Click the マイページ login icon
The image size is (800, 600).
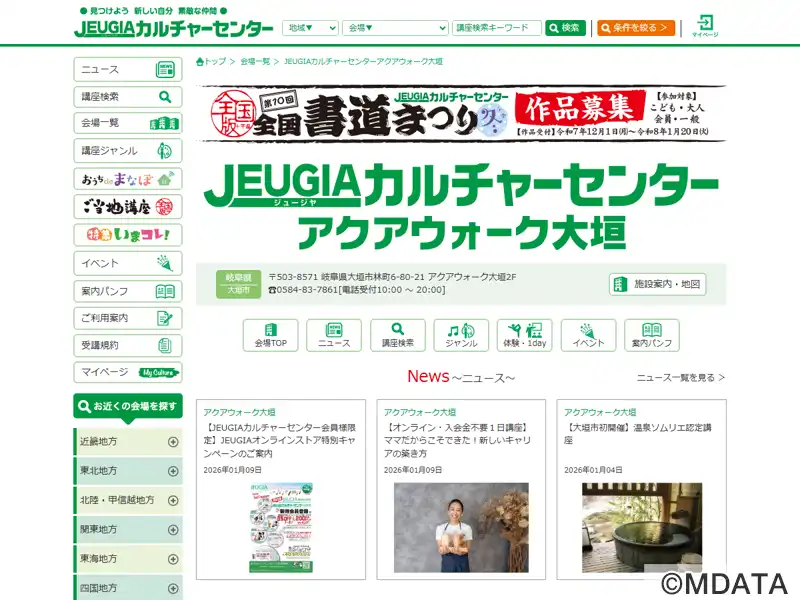705,26
